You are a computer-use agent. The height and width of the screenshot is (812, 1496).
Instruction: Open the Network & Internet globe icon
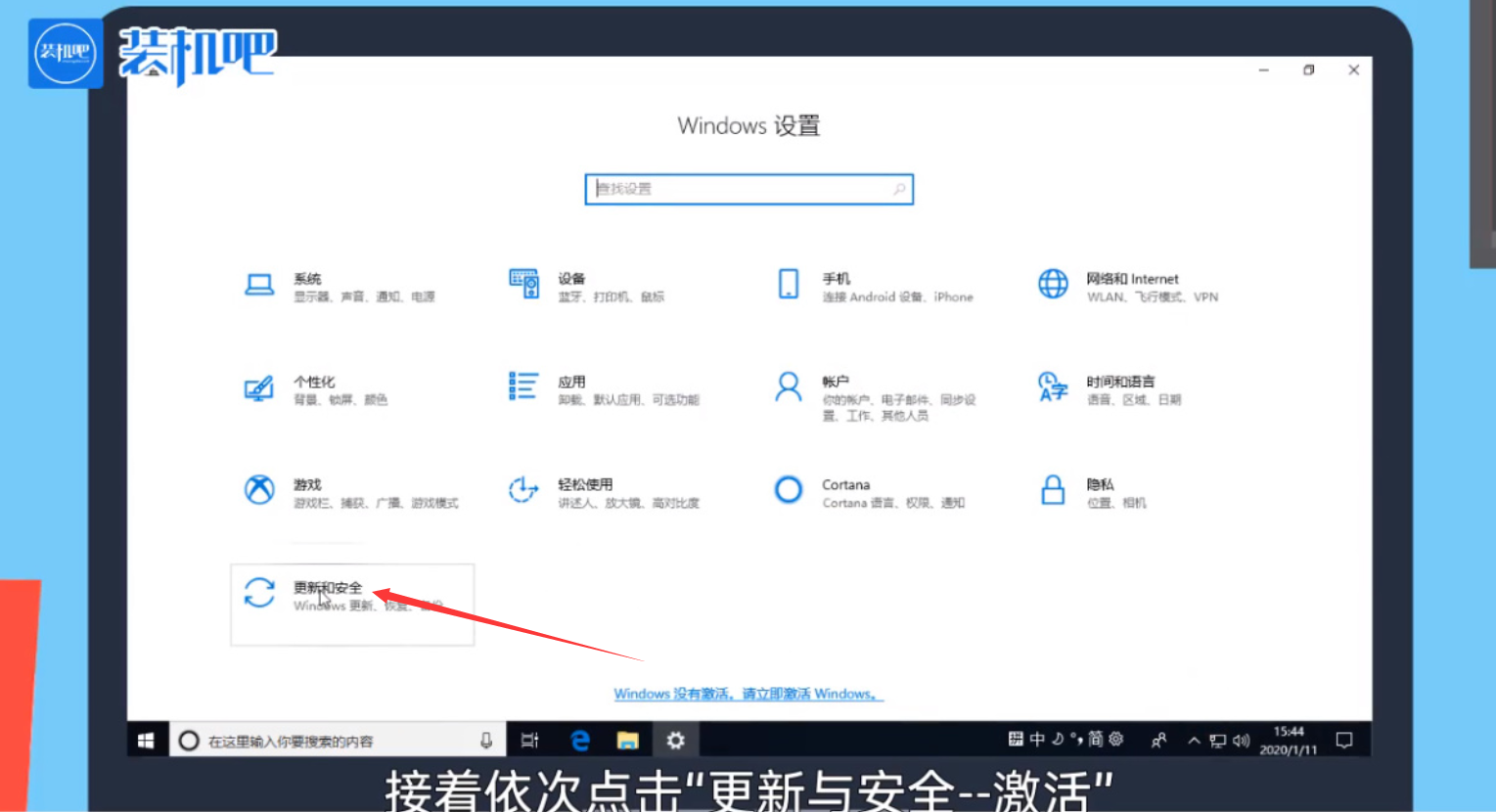pyautogui.click(x=1053, y=284)
